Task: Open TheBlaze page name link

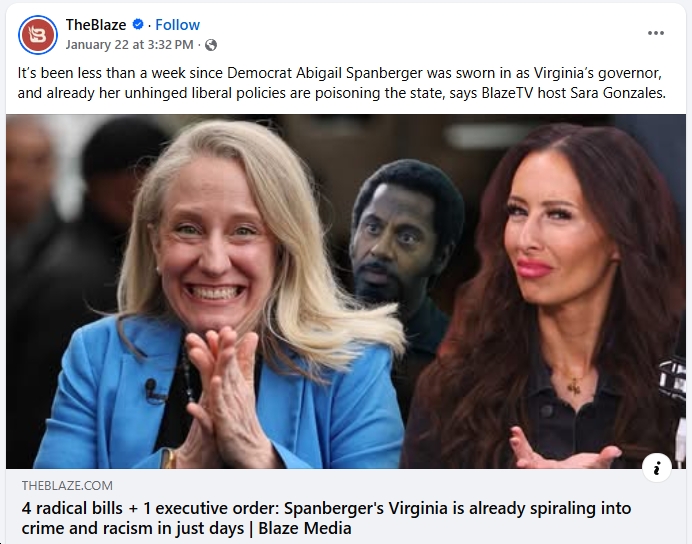Action: point(96,25)
